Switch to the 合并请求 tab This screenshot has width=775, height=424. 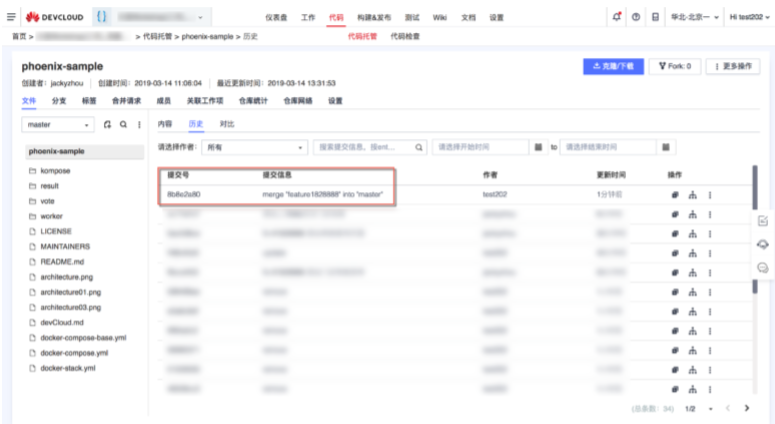126,101
